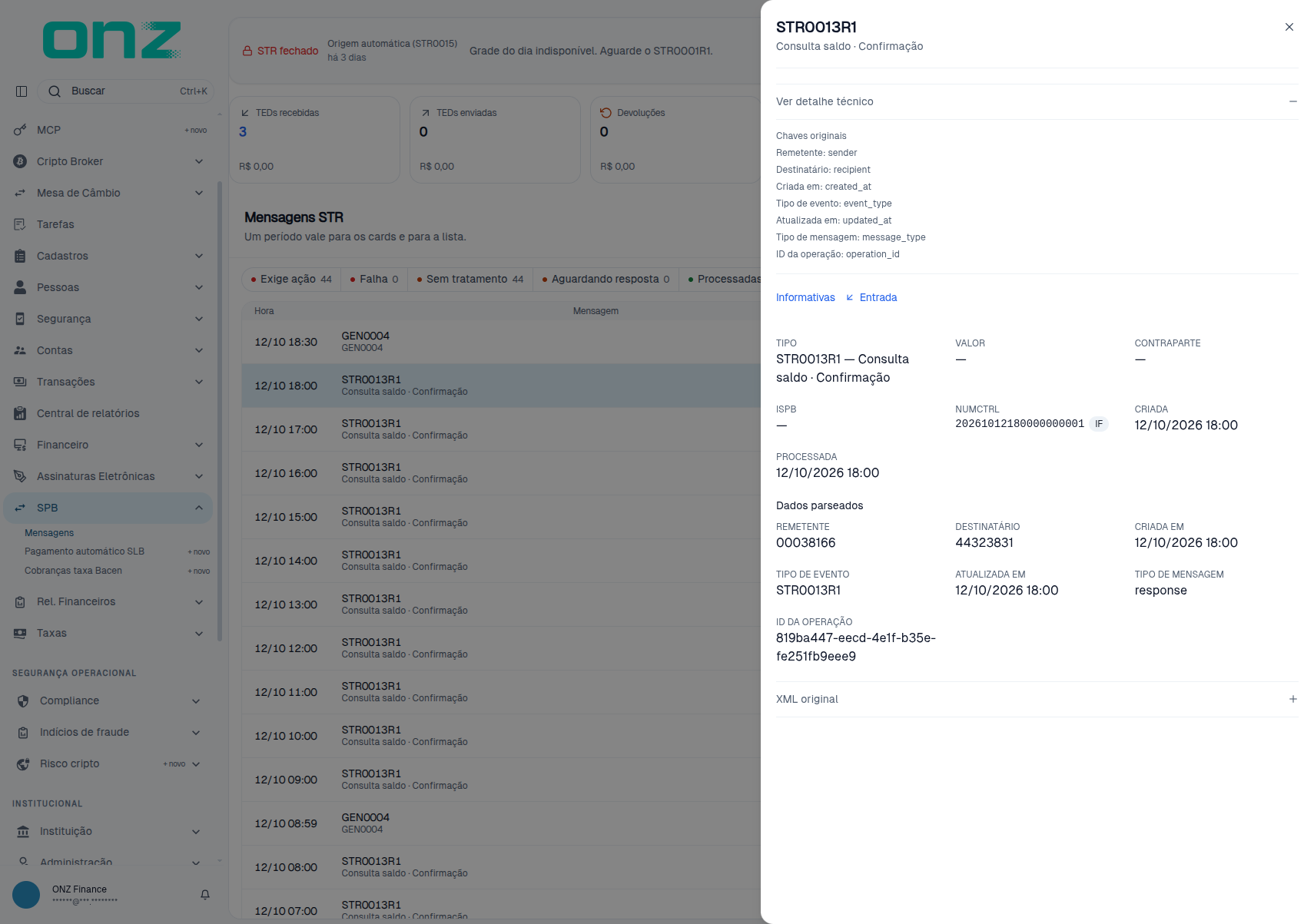Focus the Buscar search field
The height and width of the screenshot is (924, 1314).
pyautogui.click(x=126, y=91)
